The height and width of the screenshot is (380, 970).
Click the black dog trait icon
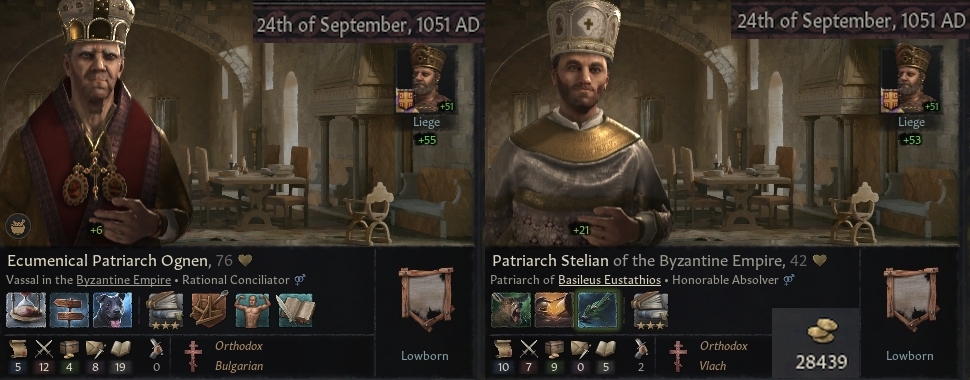point(113,310)
